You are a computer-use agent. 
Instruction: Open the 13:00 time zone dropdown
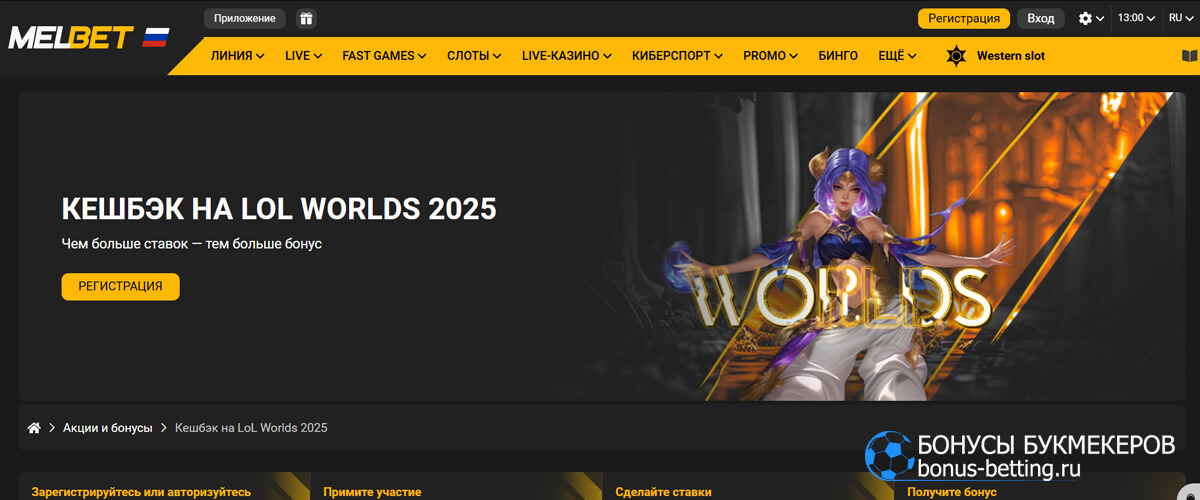tap(1136, 18)
